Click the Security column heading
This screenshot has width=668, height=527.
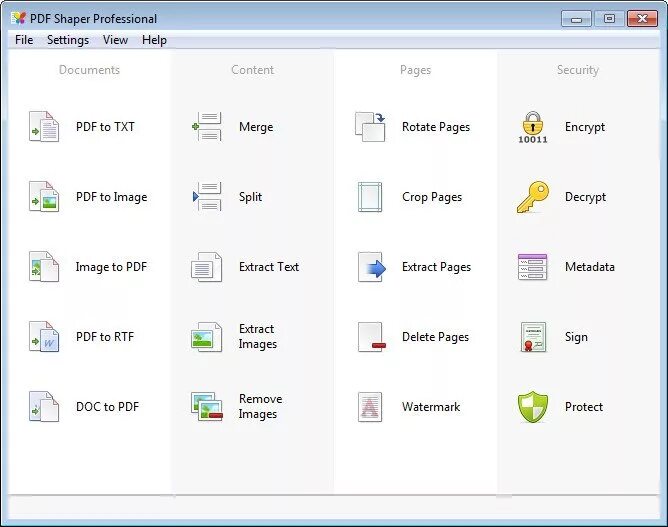click(578, 70)
